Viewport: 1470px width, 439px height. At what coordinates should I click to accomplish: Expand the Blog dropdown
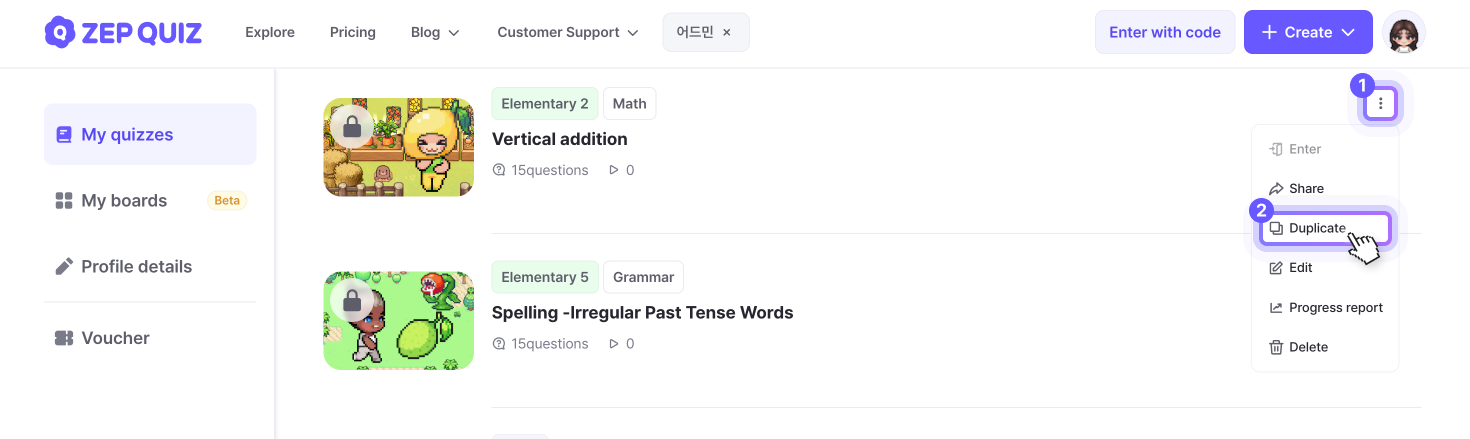(435, 32)
